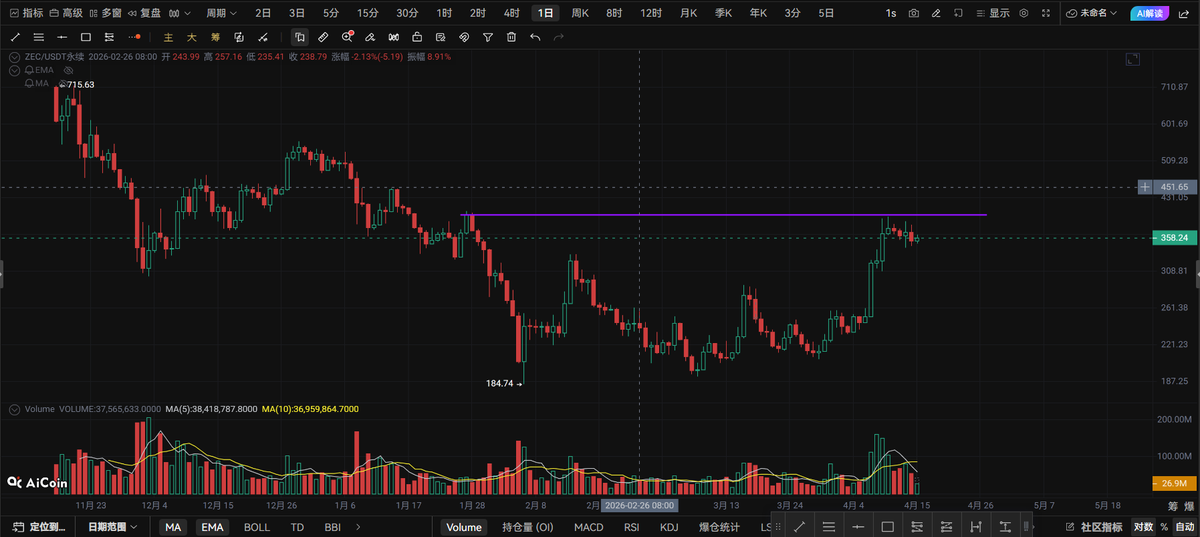Select the active 1日 timeframe

(x=545, y=13)
